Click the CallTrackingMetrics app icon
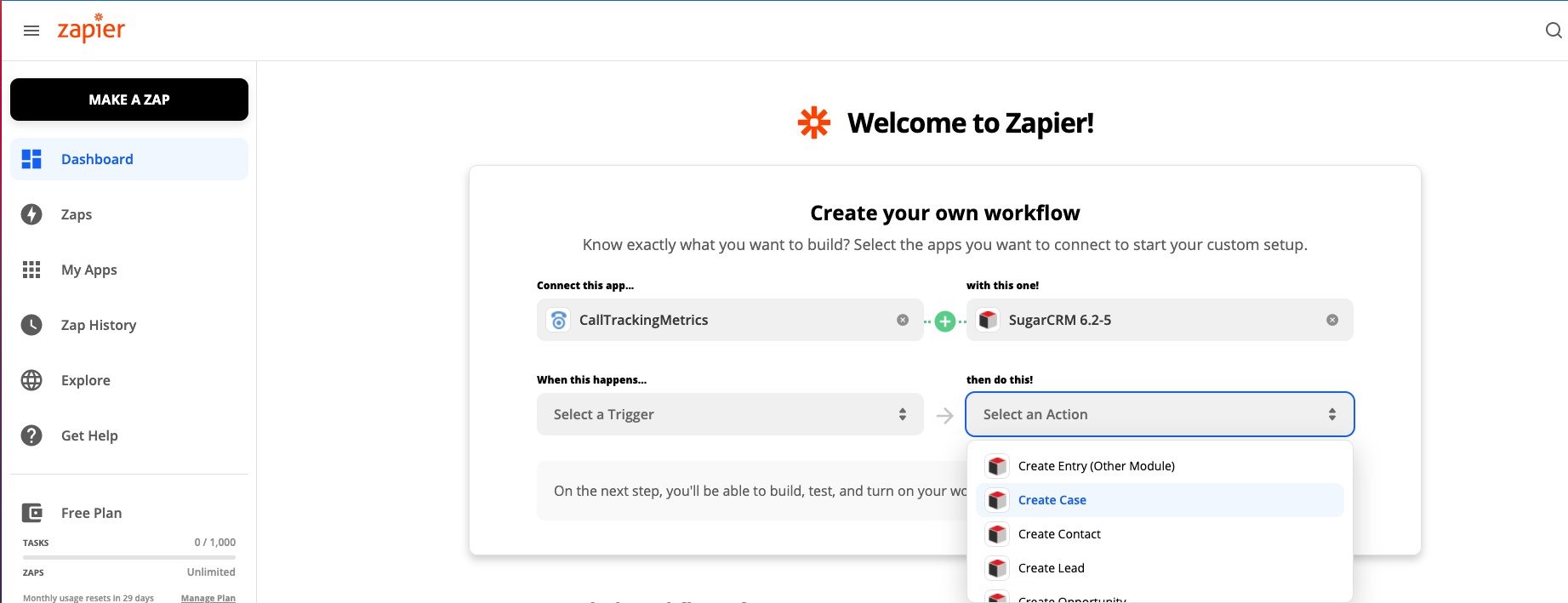The image size is (1568, 603). [558, 320]
